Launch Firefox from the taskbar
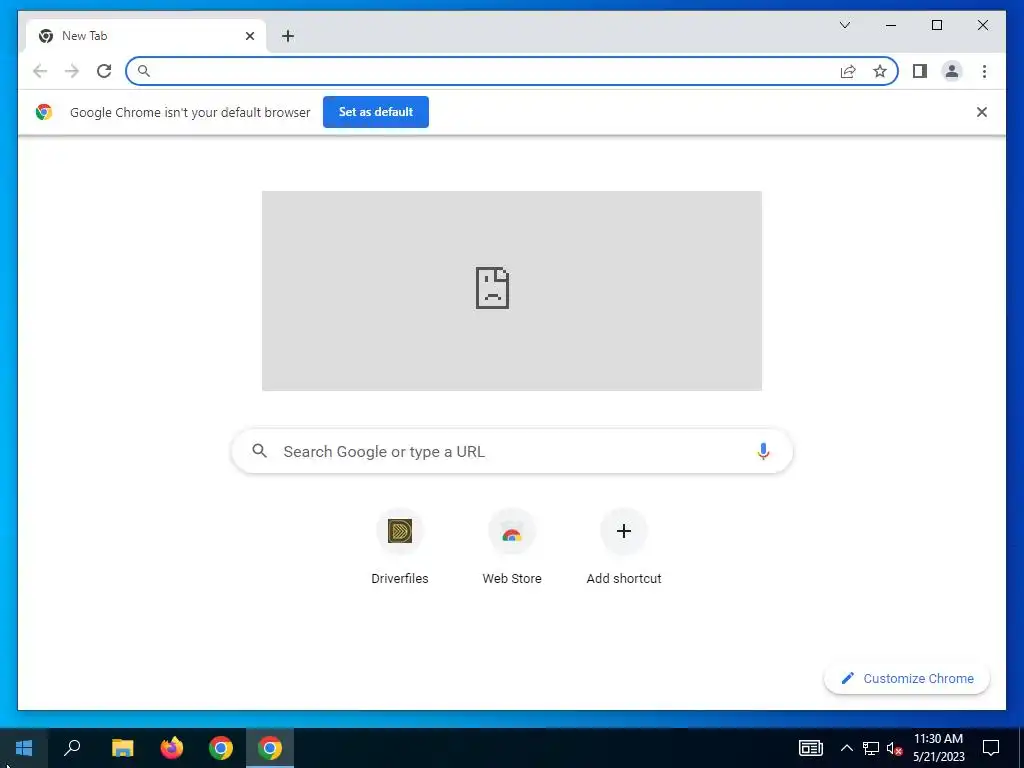Image resolution: width=1024 pixels, height=768 pixels. (172, 748)
